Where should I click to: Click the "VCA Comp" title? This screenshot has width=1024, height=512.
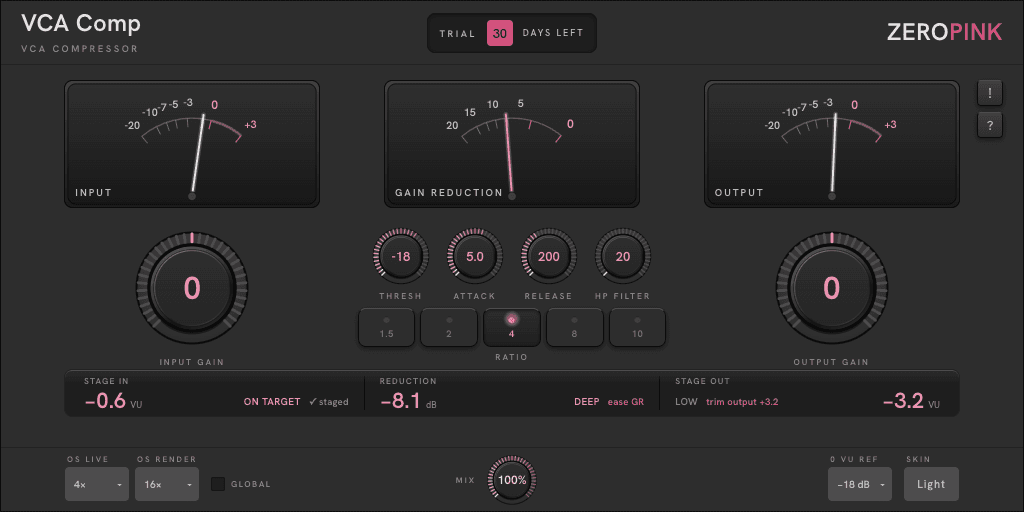point(81,24)
